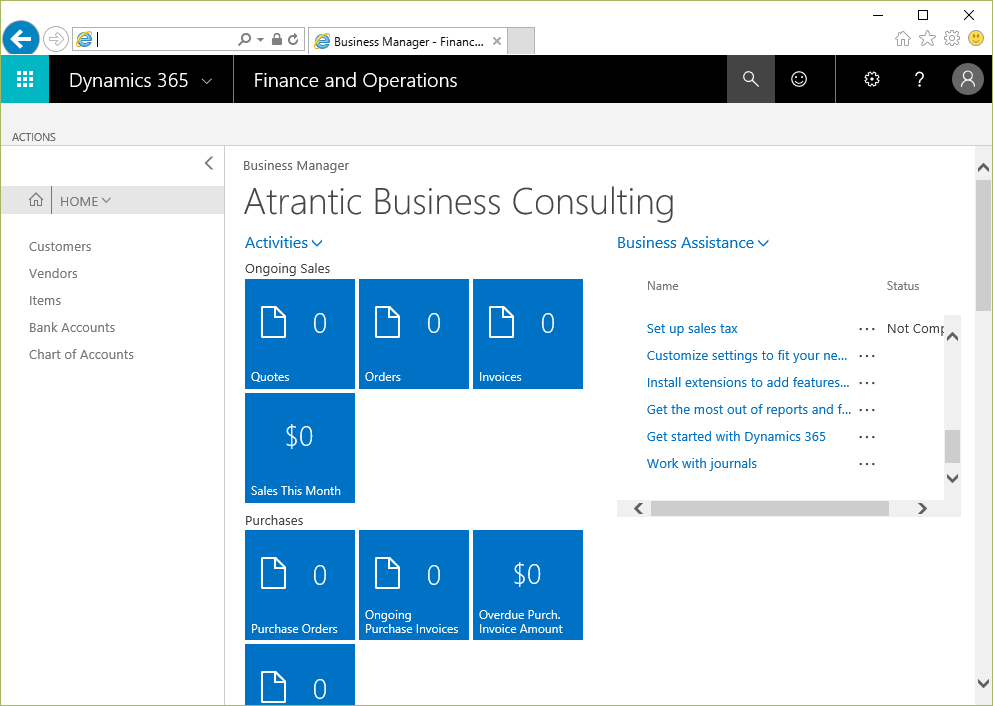The image size is (993, 706).
Task: Open the Sales This Month tile
Action: pos(300,448)
